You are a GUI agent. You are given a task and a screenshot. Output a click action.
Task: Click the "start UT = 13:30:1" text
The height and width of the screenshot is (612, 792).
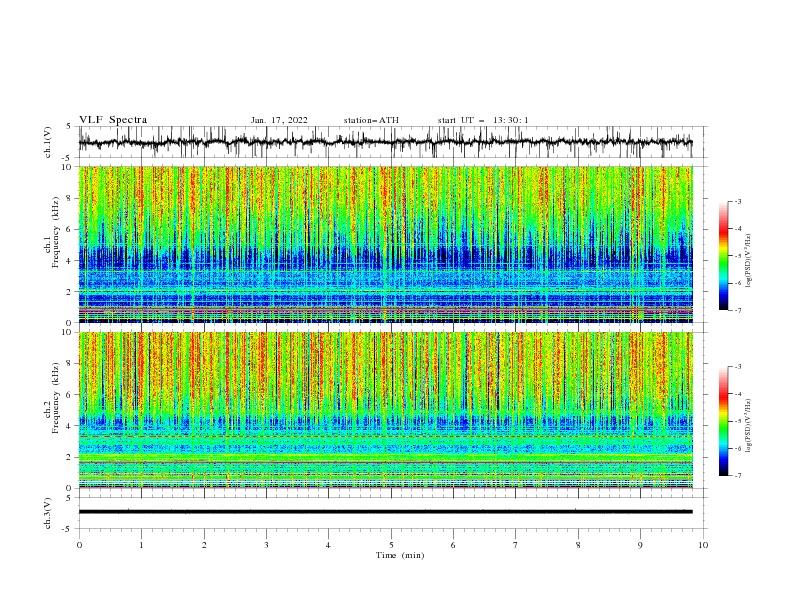point(483,120)
